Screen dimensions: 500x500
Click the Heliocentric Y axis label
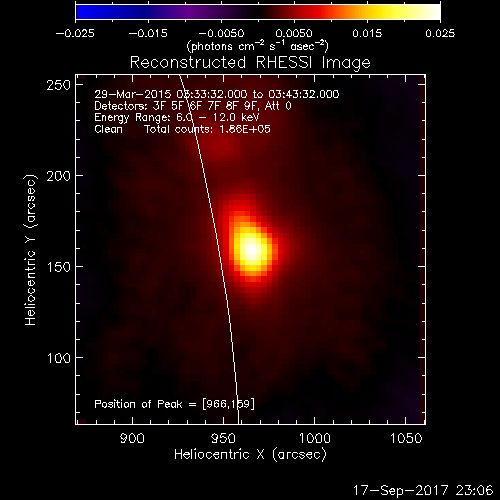click(x=31, y=250)
